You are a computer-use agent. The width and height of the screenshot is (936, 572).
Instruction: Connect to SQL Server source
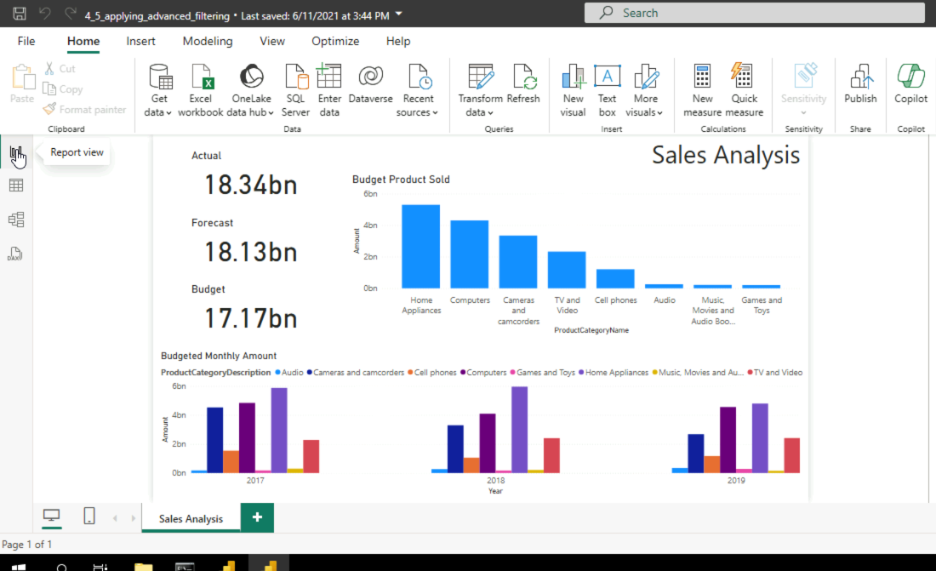[x=295, y=90]
